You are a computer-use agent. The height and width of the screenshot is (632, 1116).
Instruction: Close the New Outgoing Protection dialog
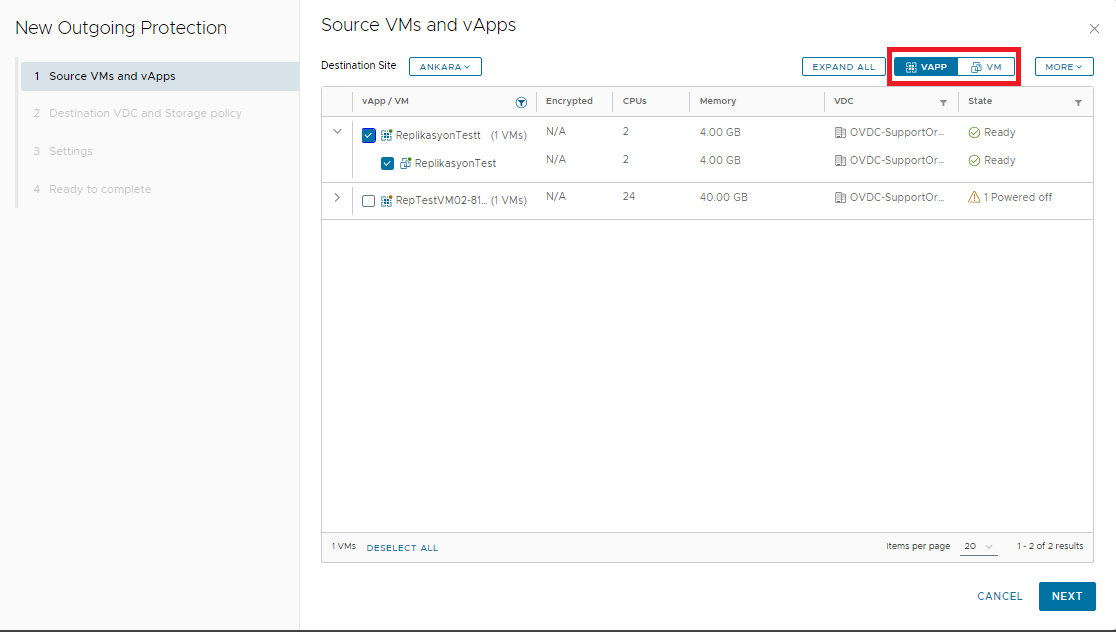[1094, 28]
